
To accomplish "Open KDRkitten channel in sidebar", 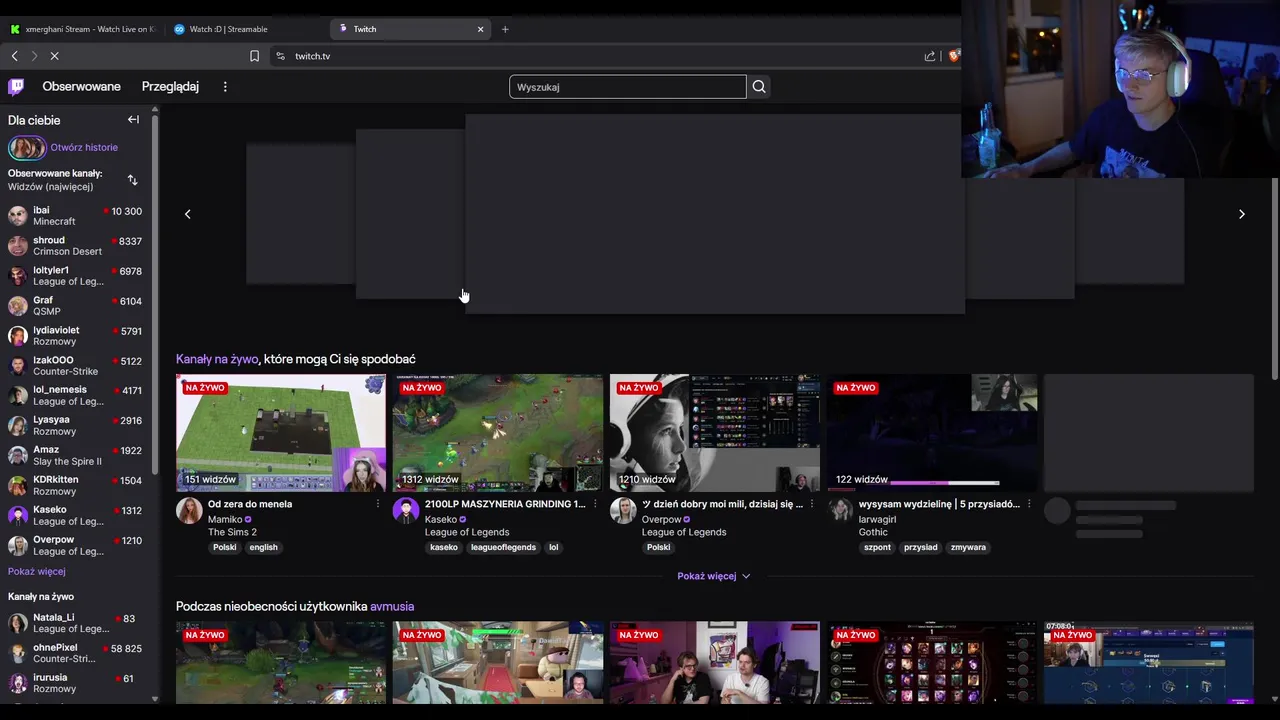I will (x=76, y=485).
